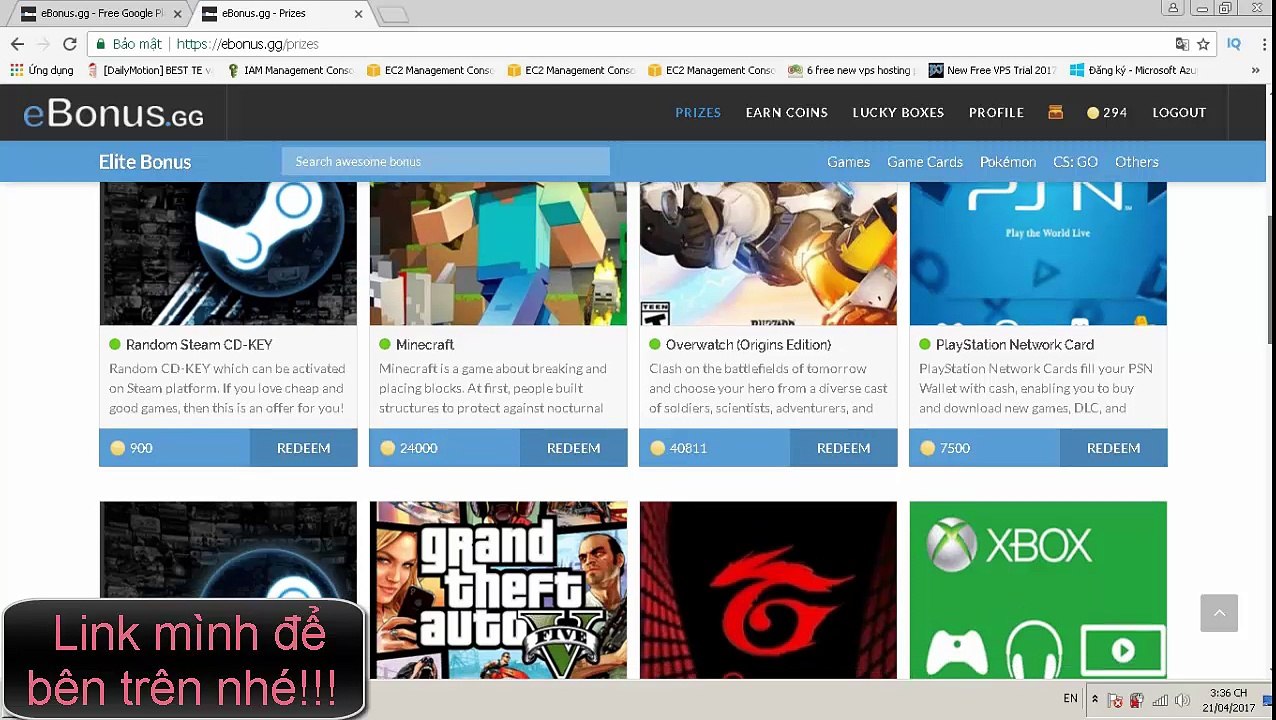1276x720 pixels.
Task: Click the treasure chest icon in navbar
Action: click(1055, 112)
